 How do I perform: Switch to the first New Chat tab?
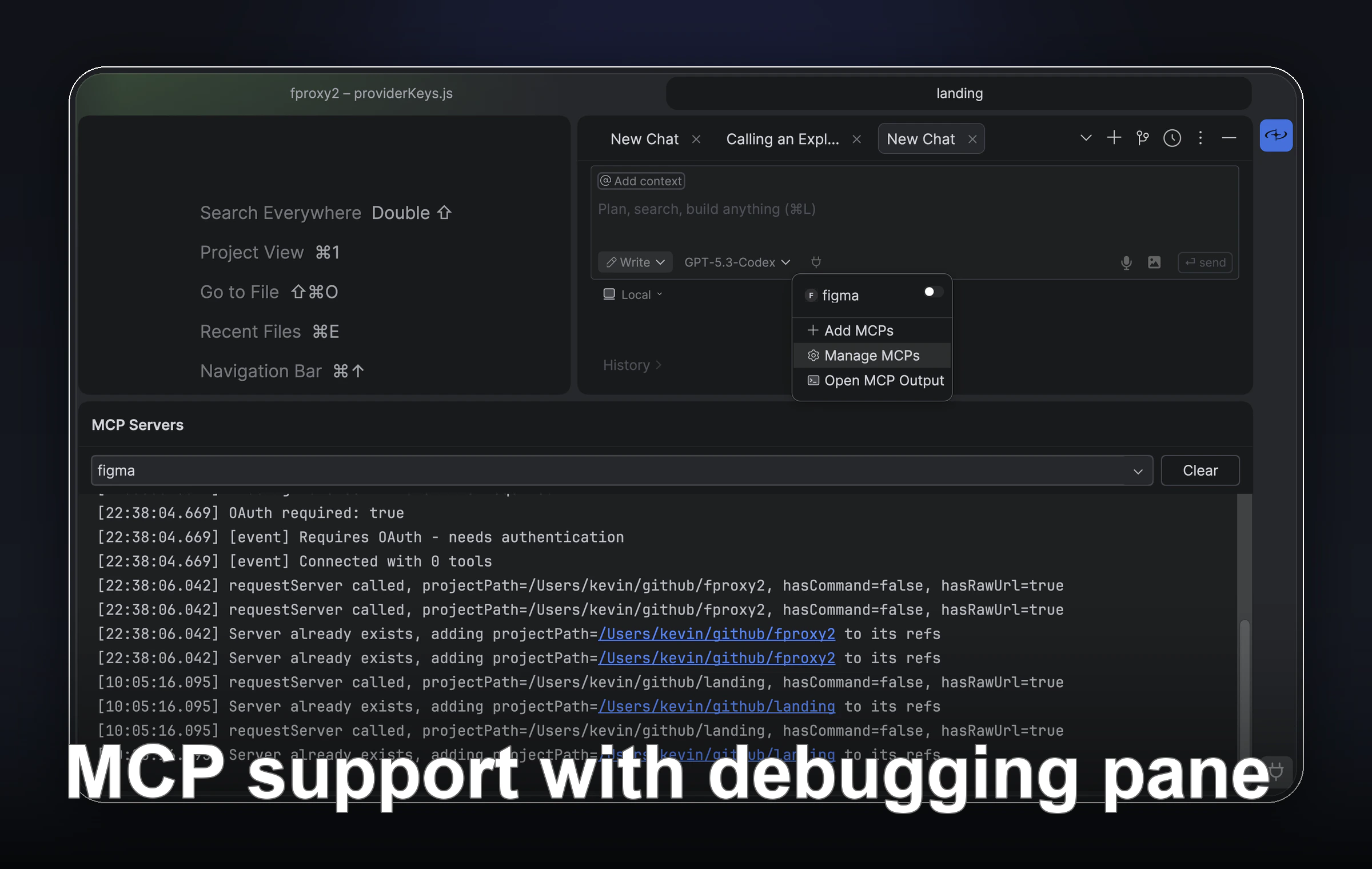click(x=644, y=139)
